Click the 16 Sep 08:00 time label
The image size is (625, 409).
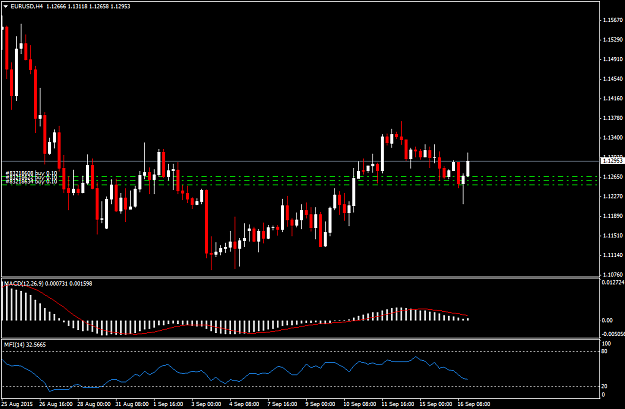[x=473, y=404]
